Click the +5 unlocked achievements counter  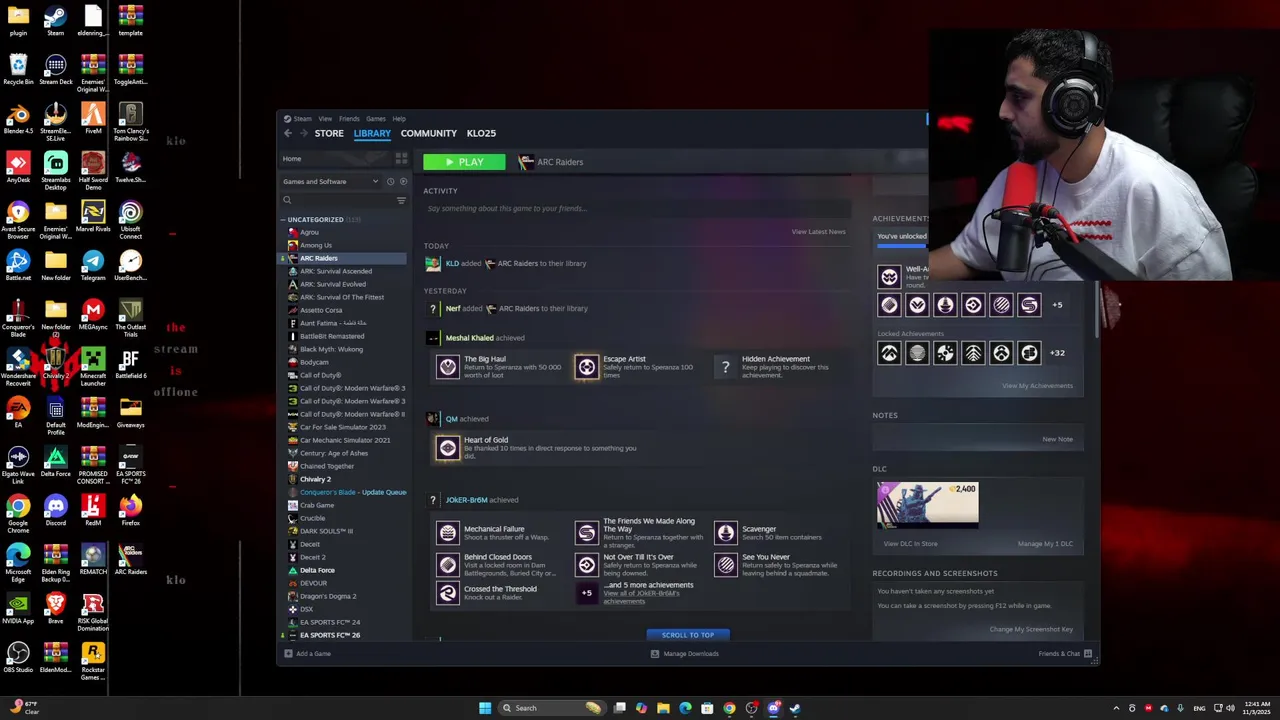coord(1057,305)
